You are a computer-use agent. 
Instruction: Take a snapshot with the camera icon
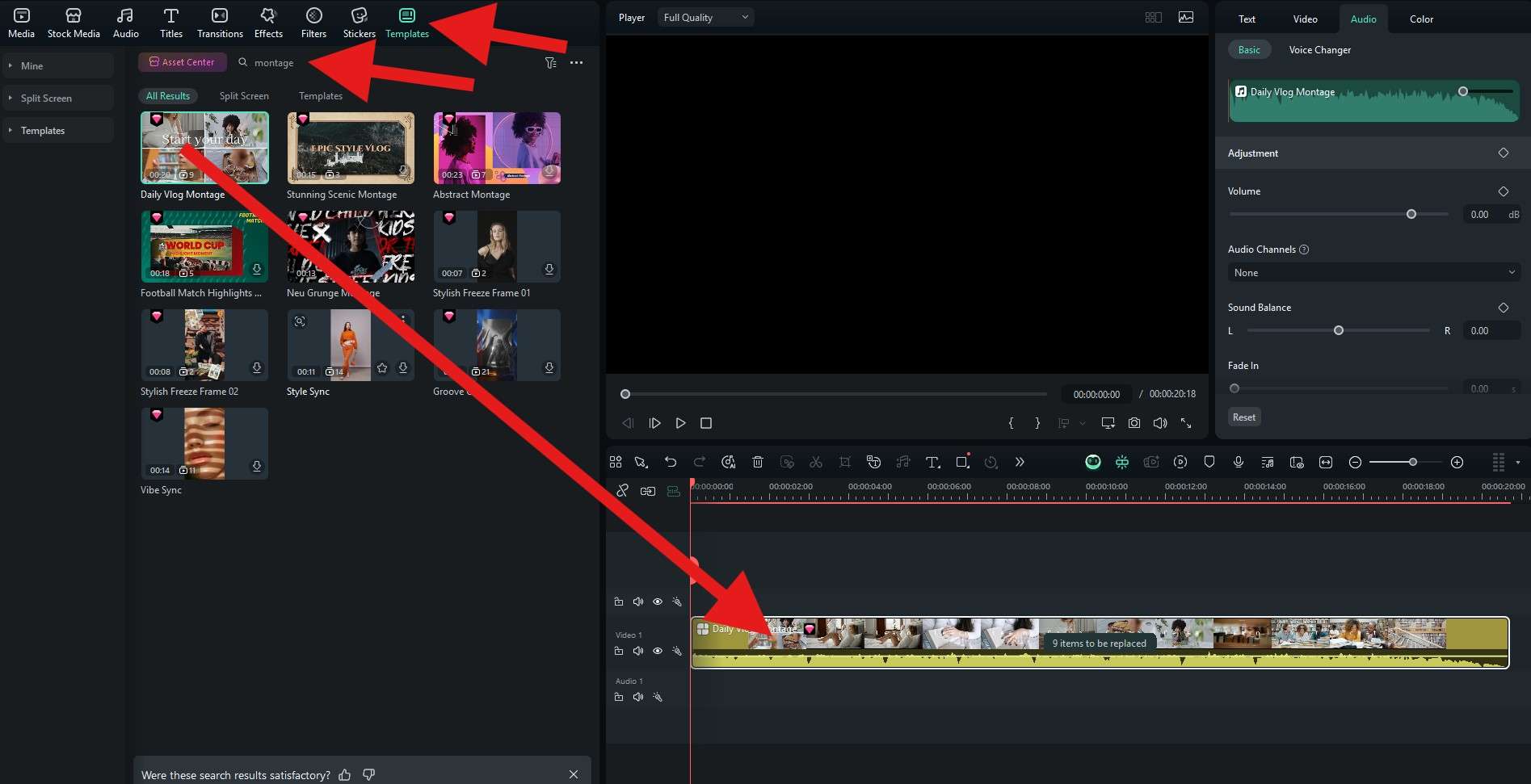pyautogui.click(x=1134, y=423)
